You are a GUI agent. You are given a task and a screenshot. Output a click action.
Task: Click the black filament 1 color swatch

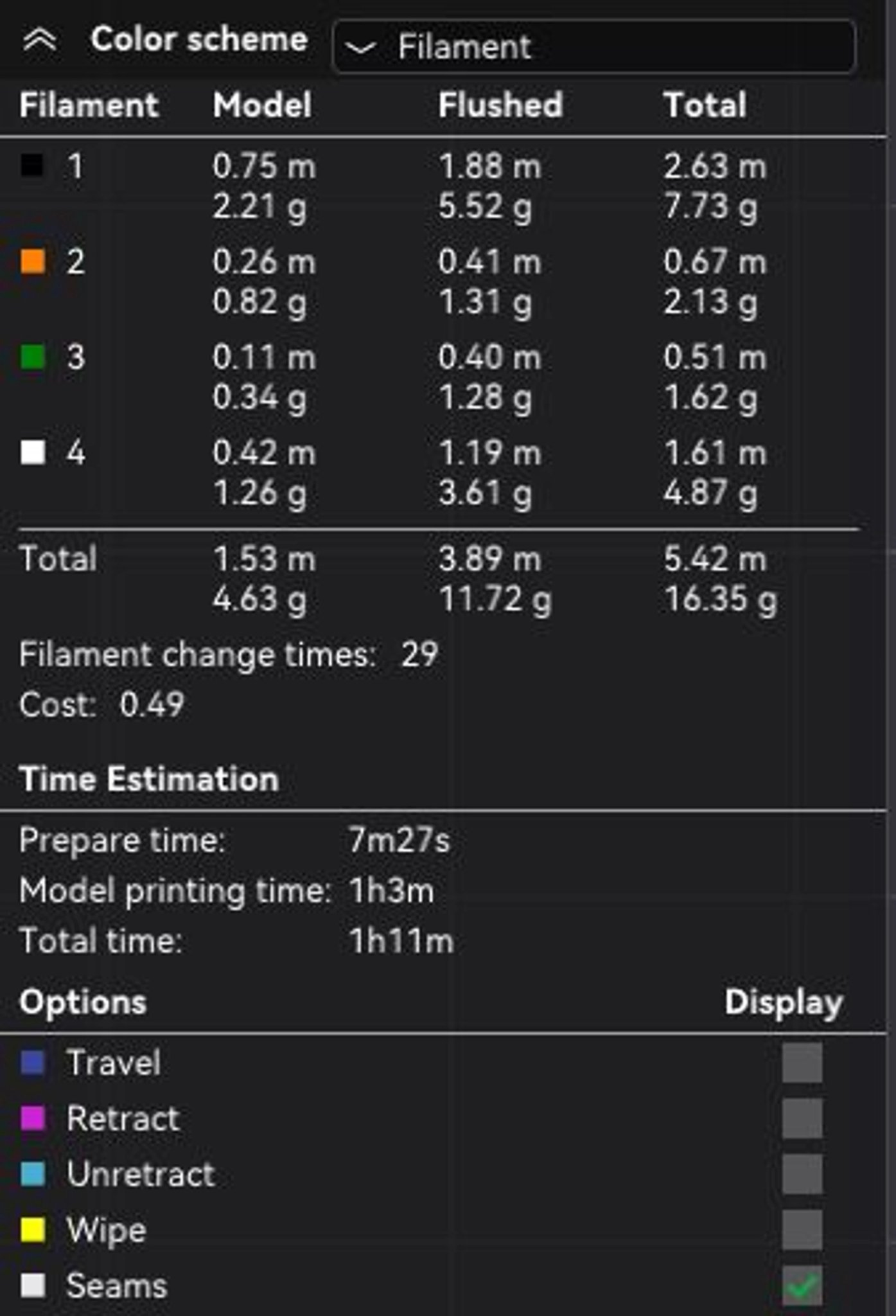pyautogui.click(x=33, y=165)
